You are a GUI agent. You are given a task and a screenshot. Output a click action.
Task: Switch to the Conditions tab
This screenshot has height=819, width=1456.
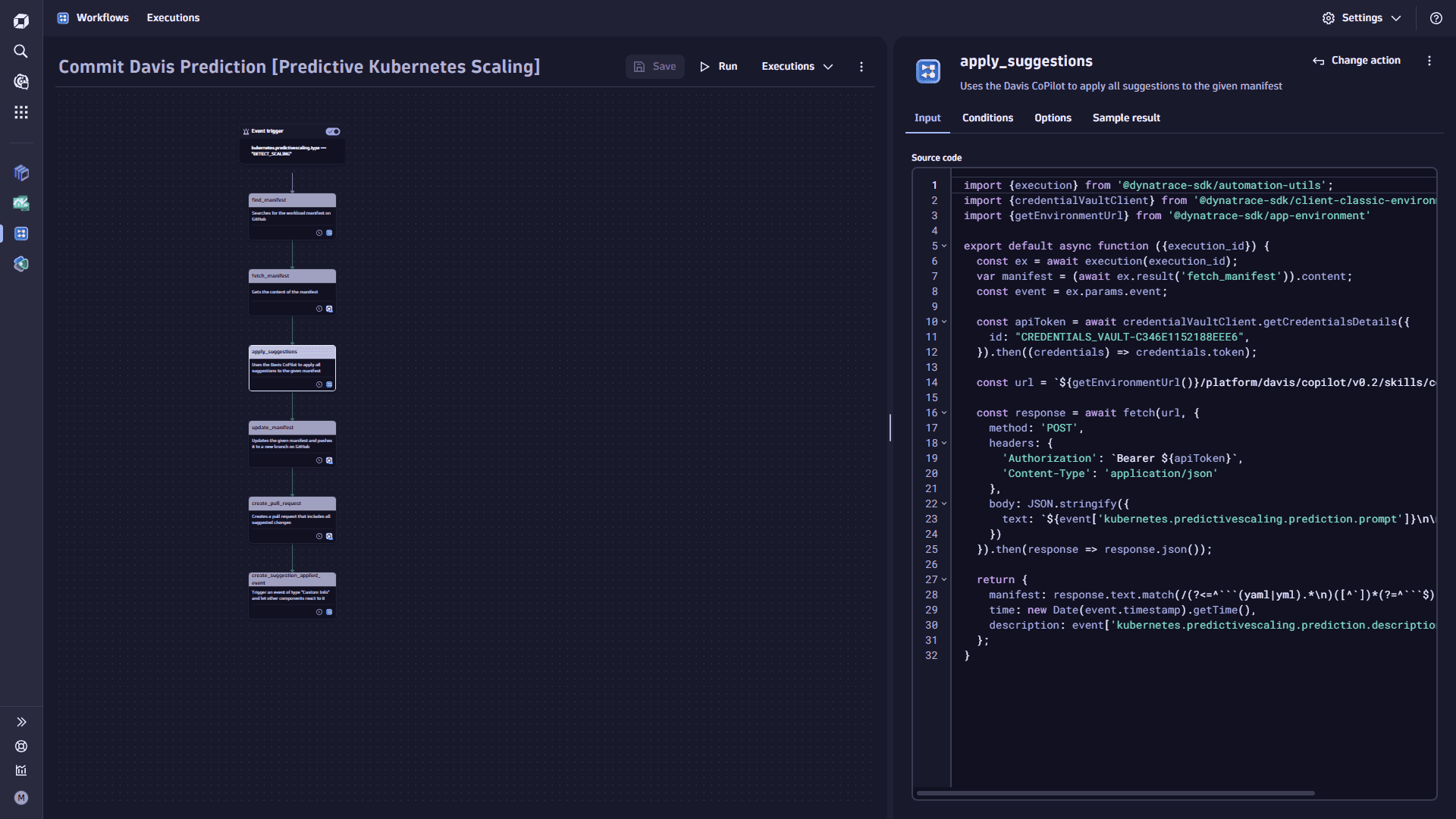point(987,118)
